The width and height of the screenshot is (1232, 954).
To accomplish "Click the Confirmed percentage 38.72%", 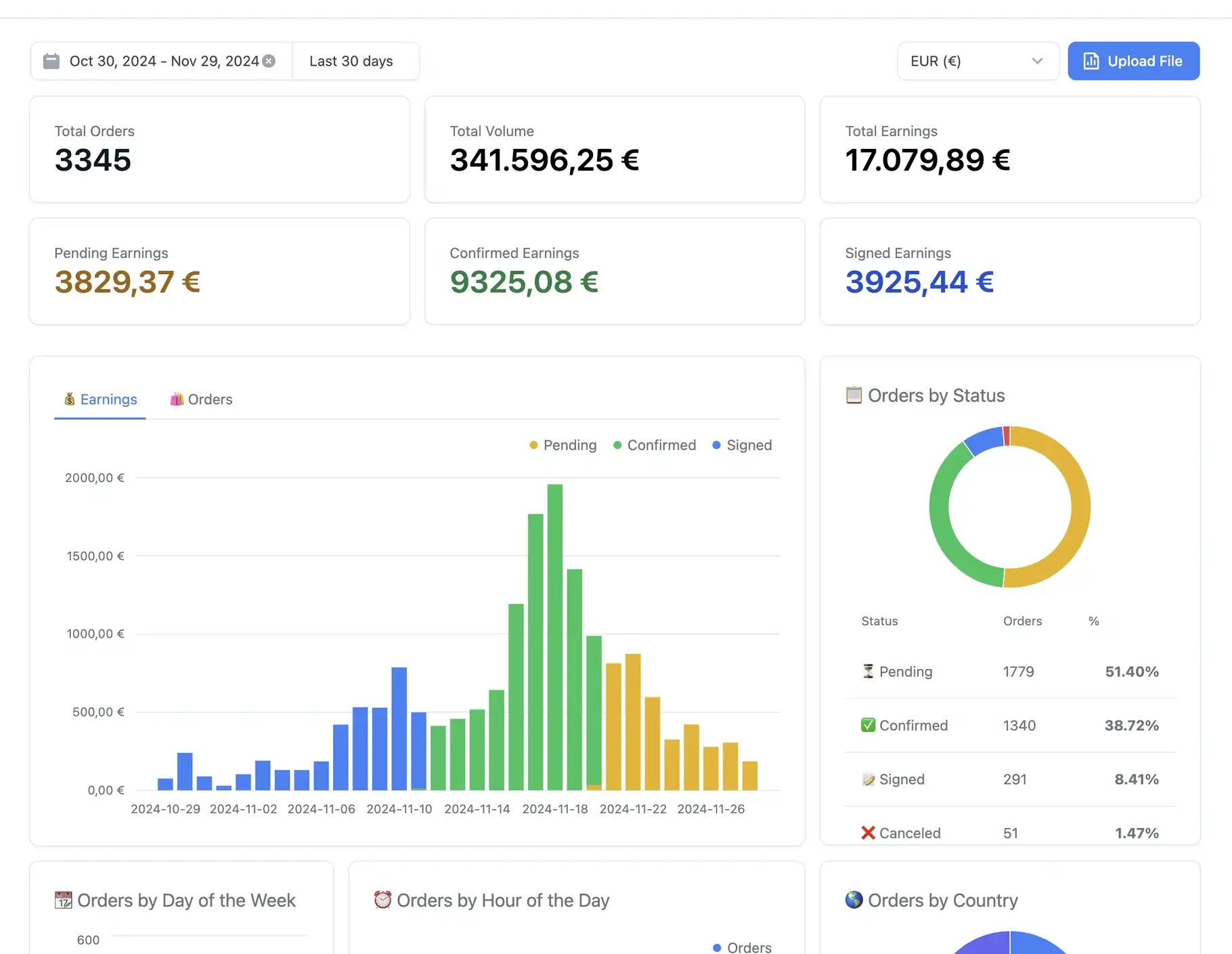I will pyautogui.click(x=1132, y=725).
